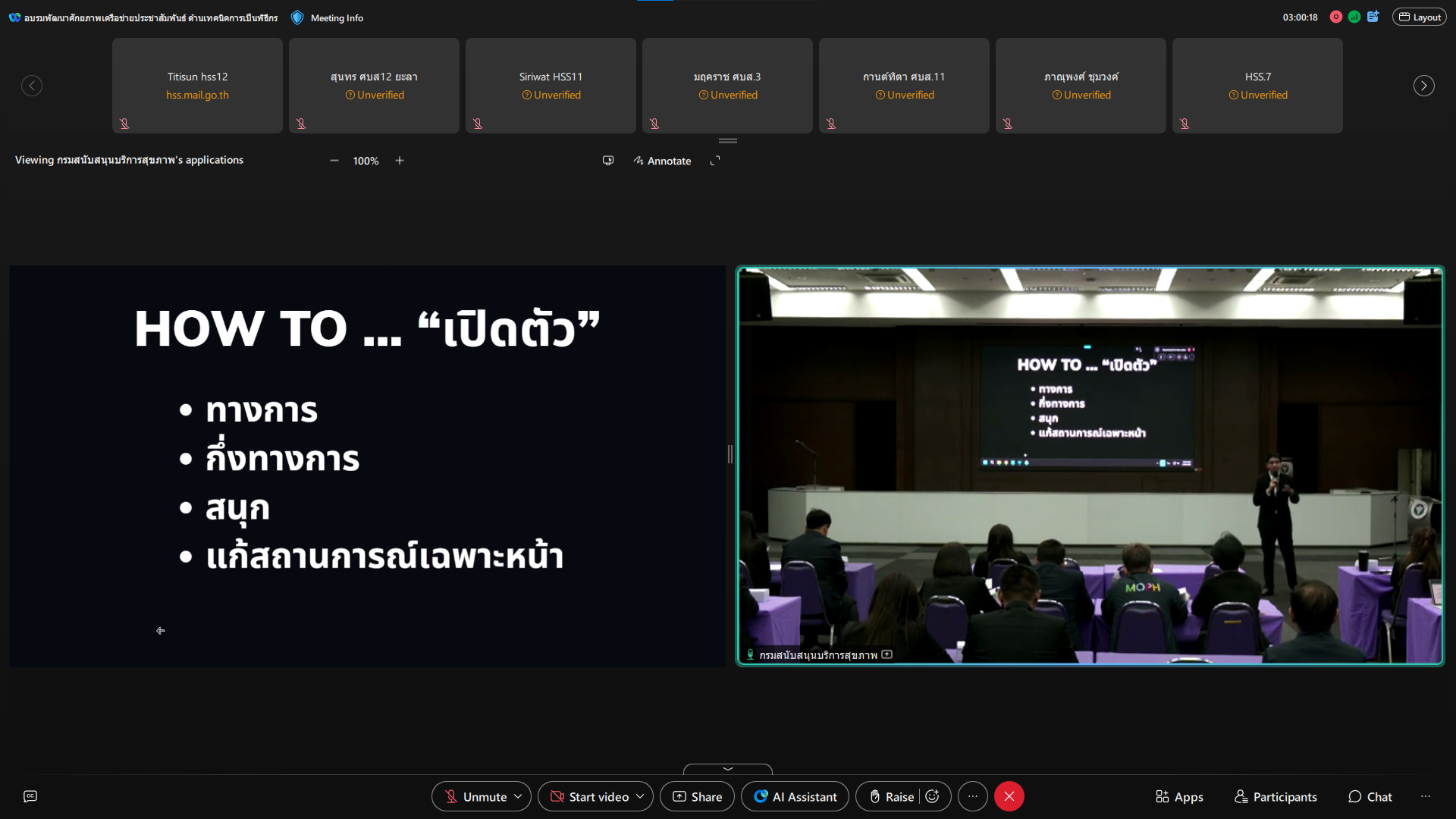Image resolution: width=1456 pixels, height=819 pixels.
Task: Open the closed captions icon
Action: pyautogui.click(x=30, y=796)
